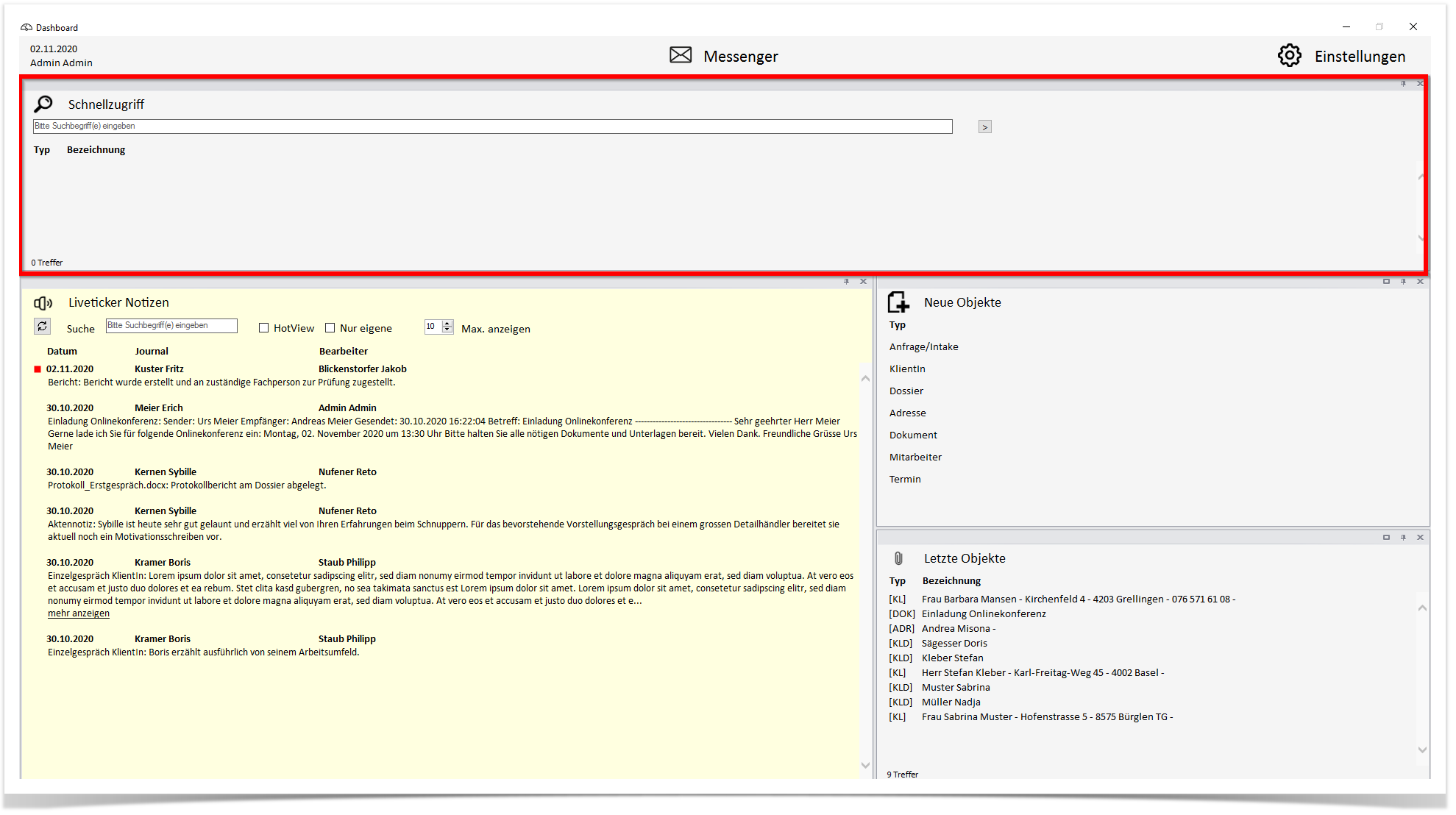Screen dimensions: 1456x815
Task: Maximize the Letzte Objekte panel
Action: pyautogui.click(x=1386, y=537)
